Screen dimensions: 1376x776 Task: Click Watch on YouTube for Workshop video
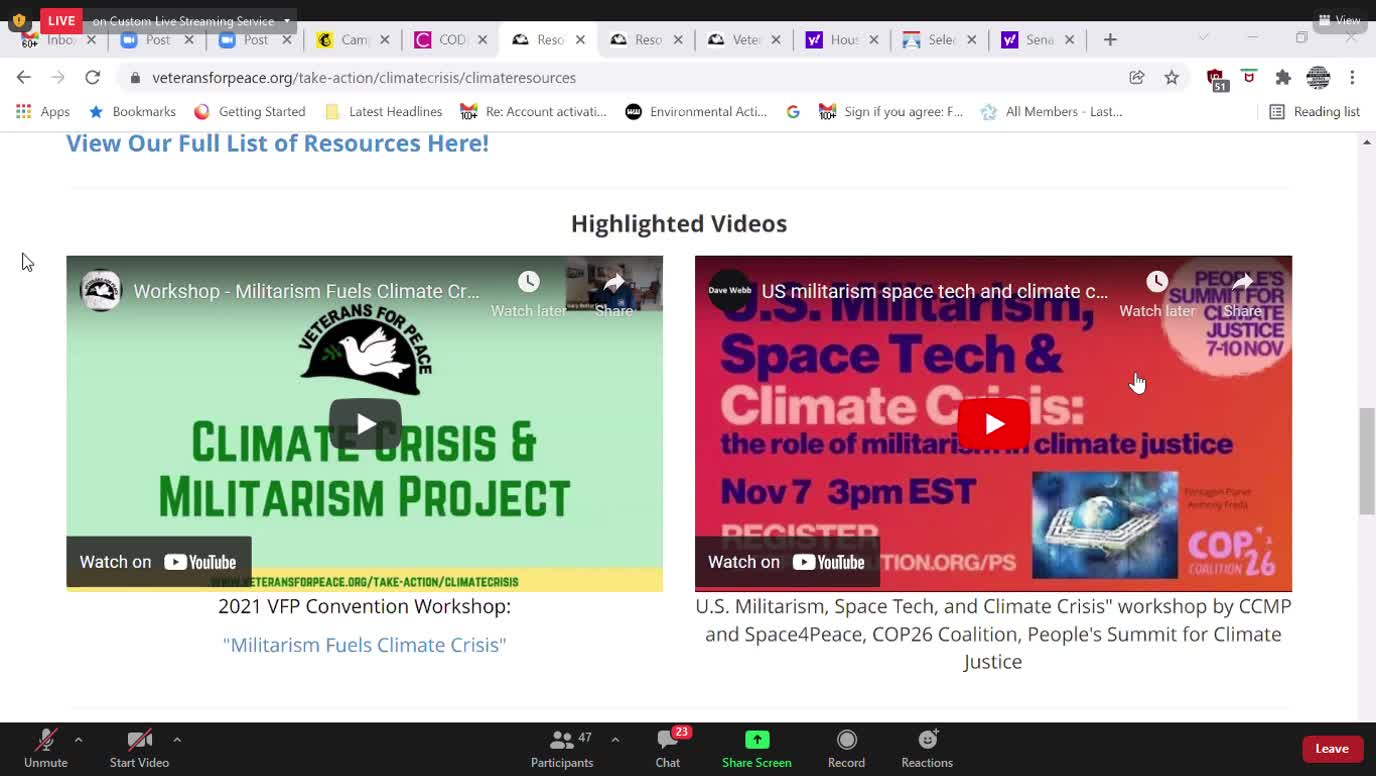159,562
